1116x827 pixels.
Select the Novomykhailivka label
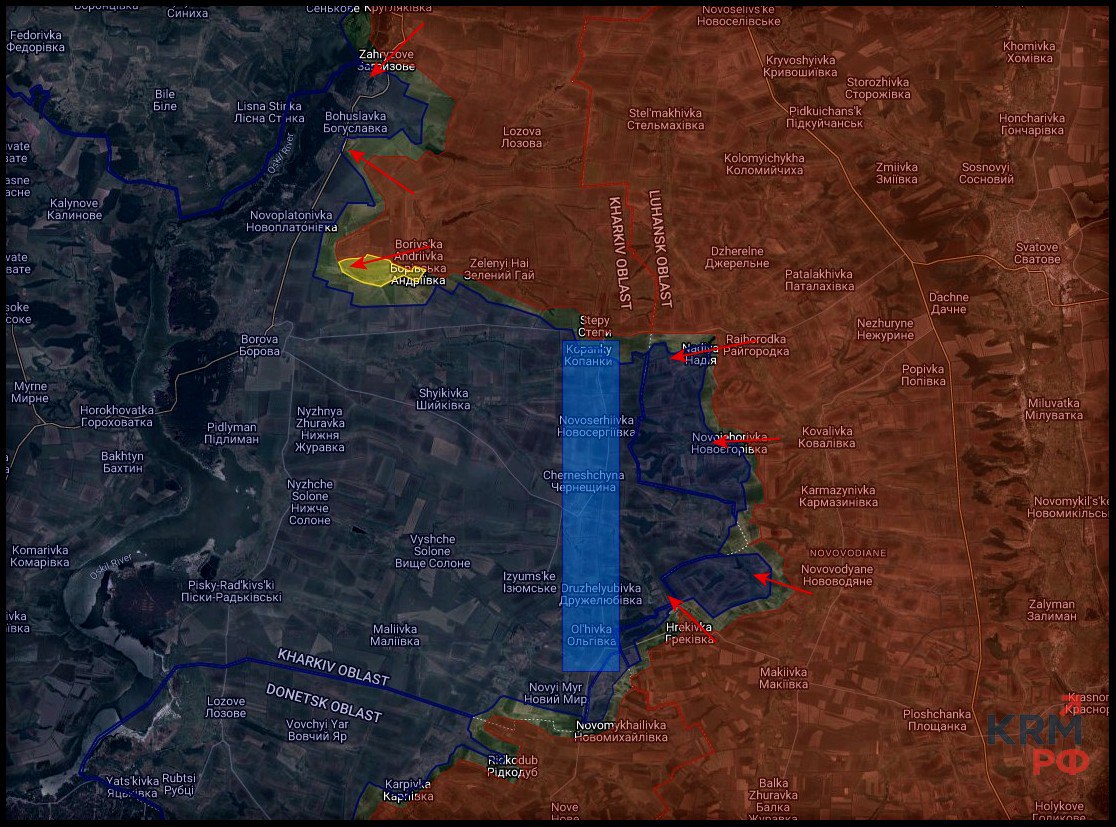[x=620, y=731]
